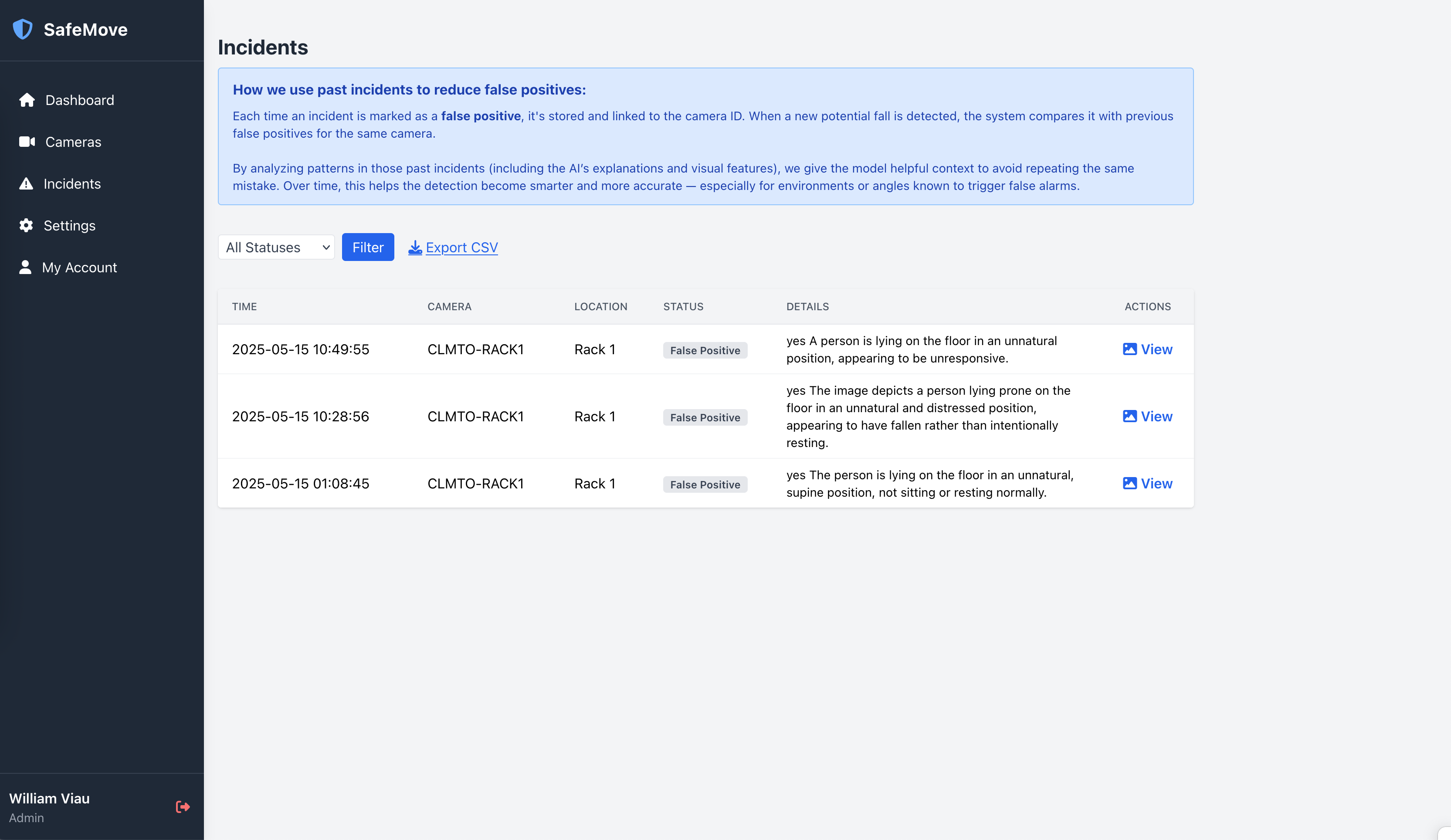Click the Export CSV link
Viewport: 1451px width, 840px height.
[x=461, y=247]
